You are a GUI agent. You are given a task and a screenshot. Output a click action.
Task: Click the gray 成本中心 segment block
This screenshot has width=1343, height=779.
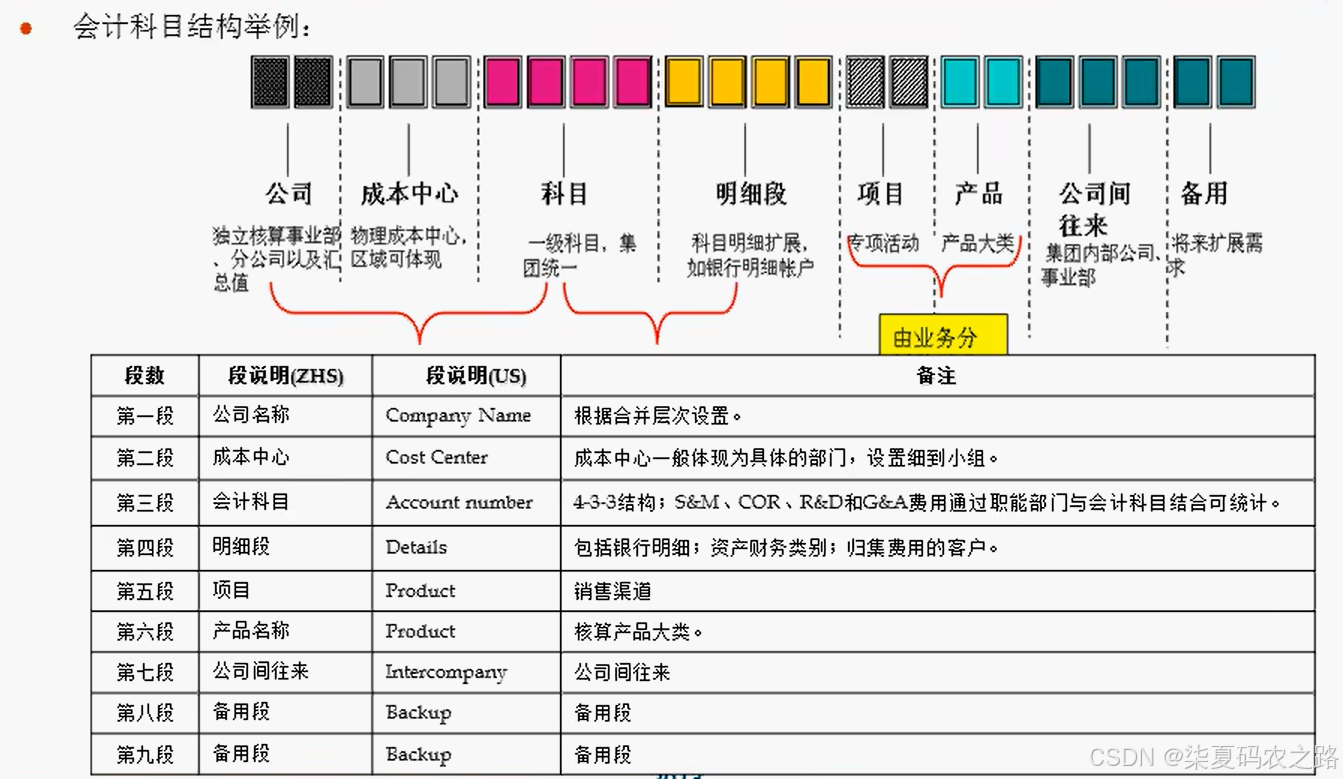[x=408, y=81]
